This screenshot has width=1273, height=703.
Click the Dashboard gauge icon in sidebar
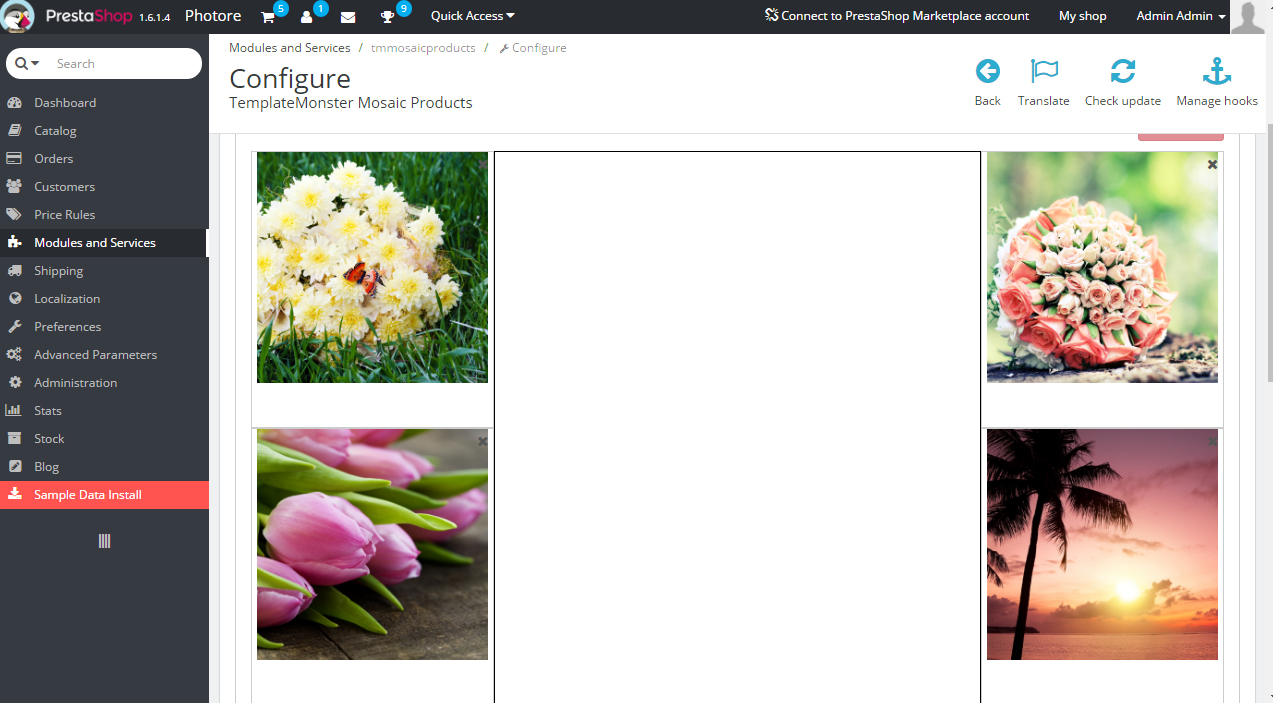(x=15, y=103)
